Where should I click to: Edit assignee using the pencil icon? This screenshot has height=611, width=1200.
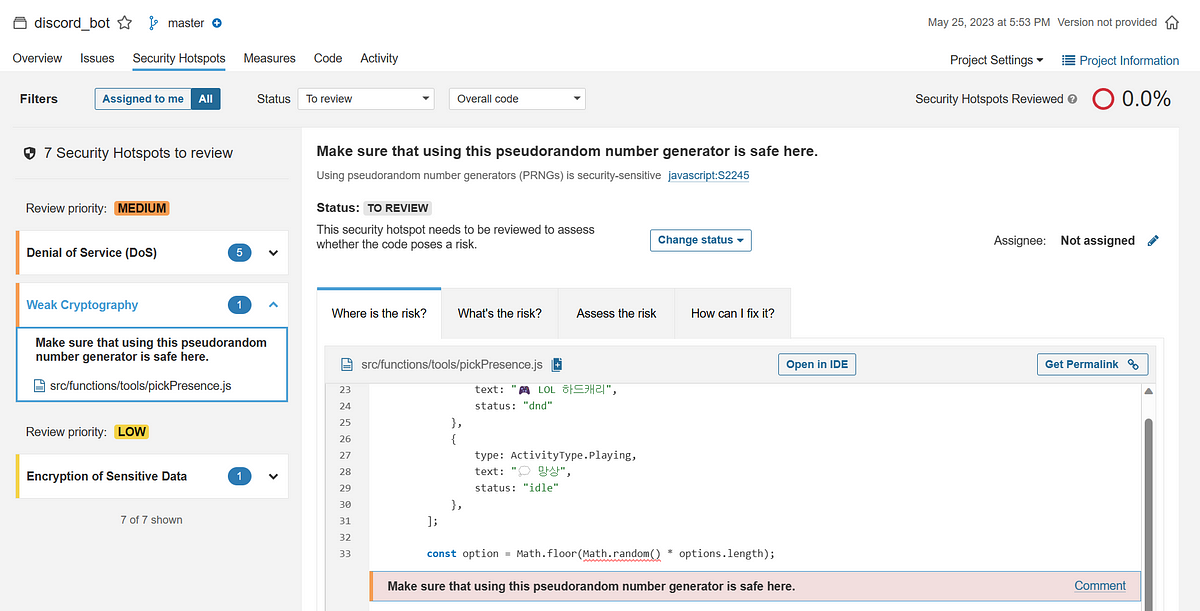(1153, 240)
